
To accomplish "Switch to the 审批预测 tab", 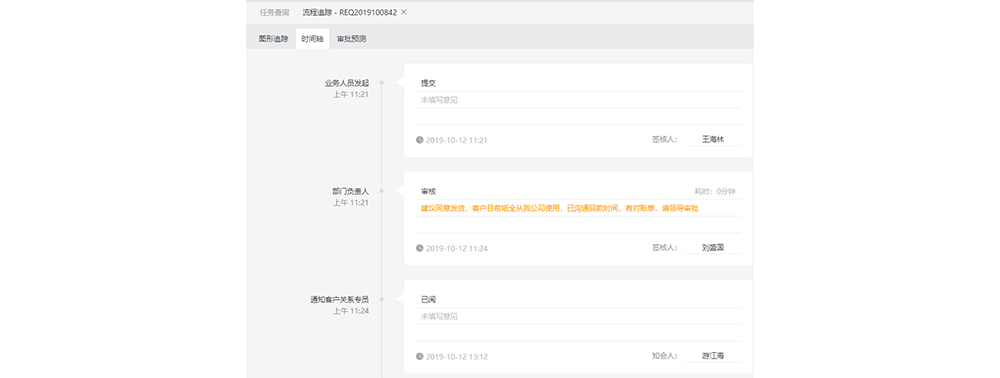I will [351, 39].
